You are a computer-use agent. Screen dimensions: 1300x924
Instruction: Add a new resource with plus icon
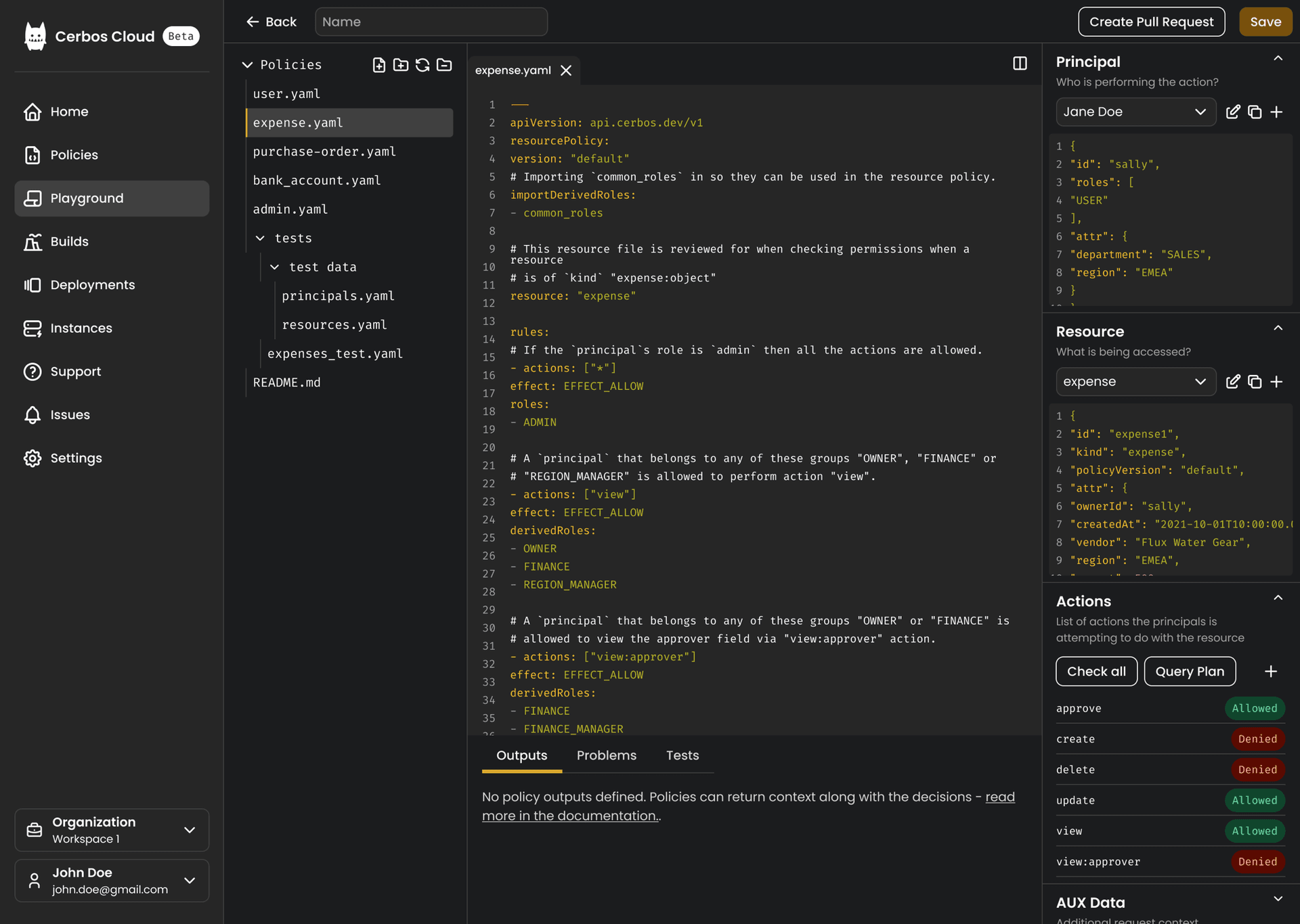click(x=1276, y=382)
